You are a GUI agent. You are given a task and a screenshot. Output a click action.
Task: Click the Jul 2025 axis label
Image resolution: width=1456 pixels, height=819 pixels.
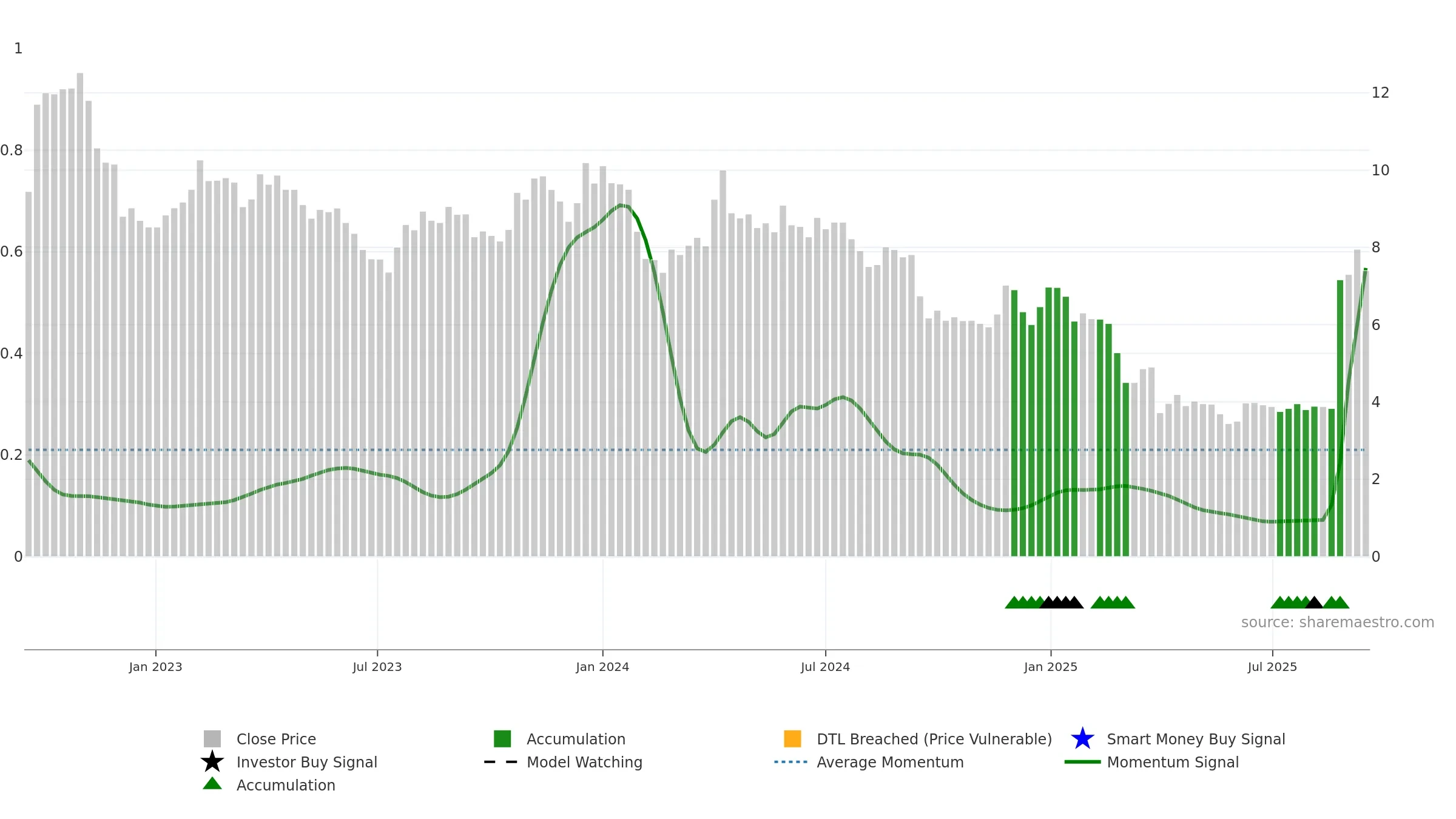1272,667
